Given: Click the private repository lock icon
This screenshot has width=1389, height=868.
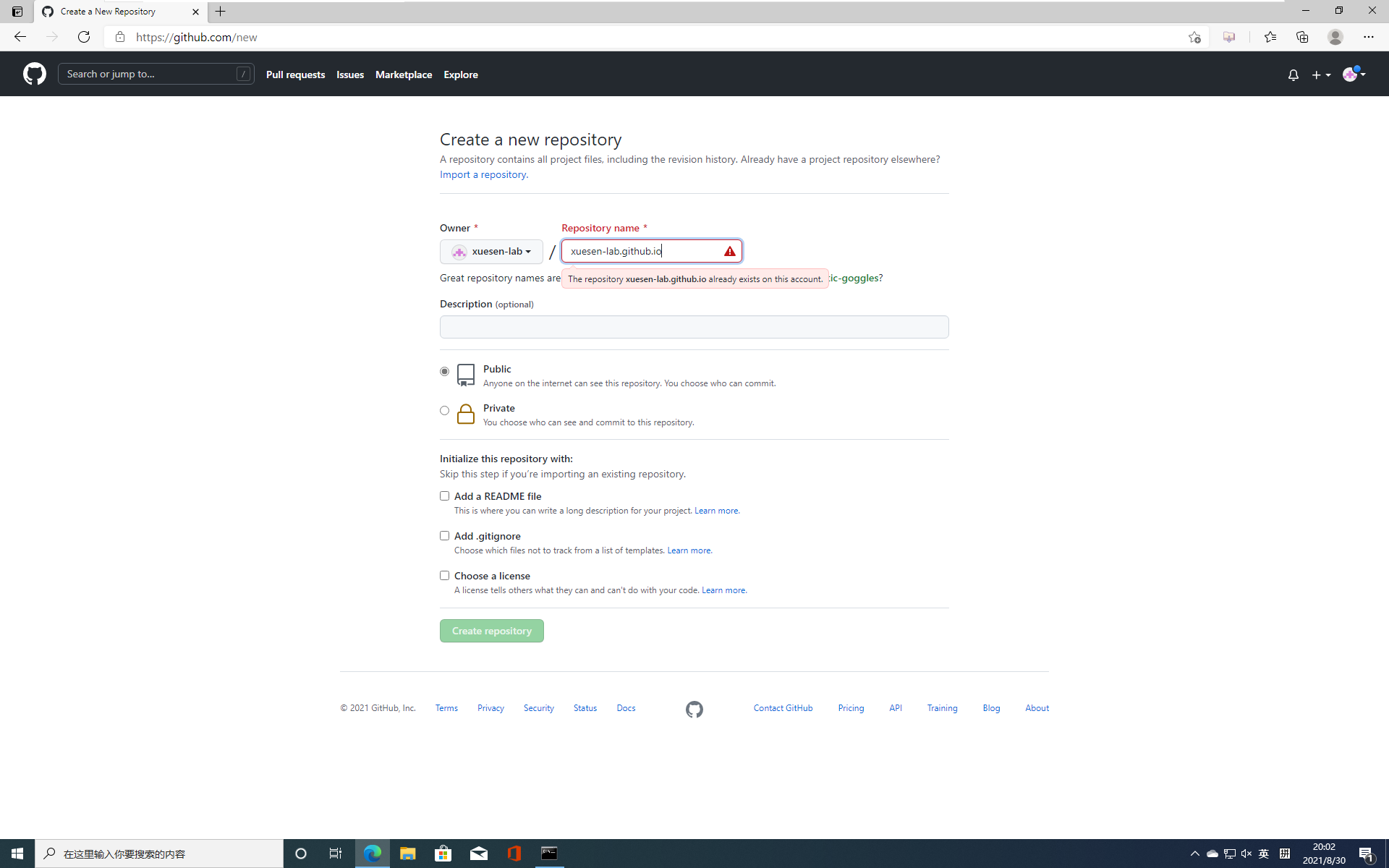Looking at the screenshot, I should click(466, 414).
